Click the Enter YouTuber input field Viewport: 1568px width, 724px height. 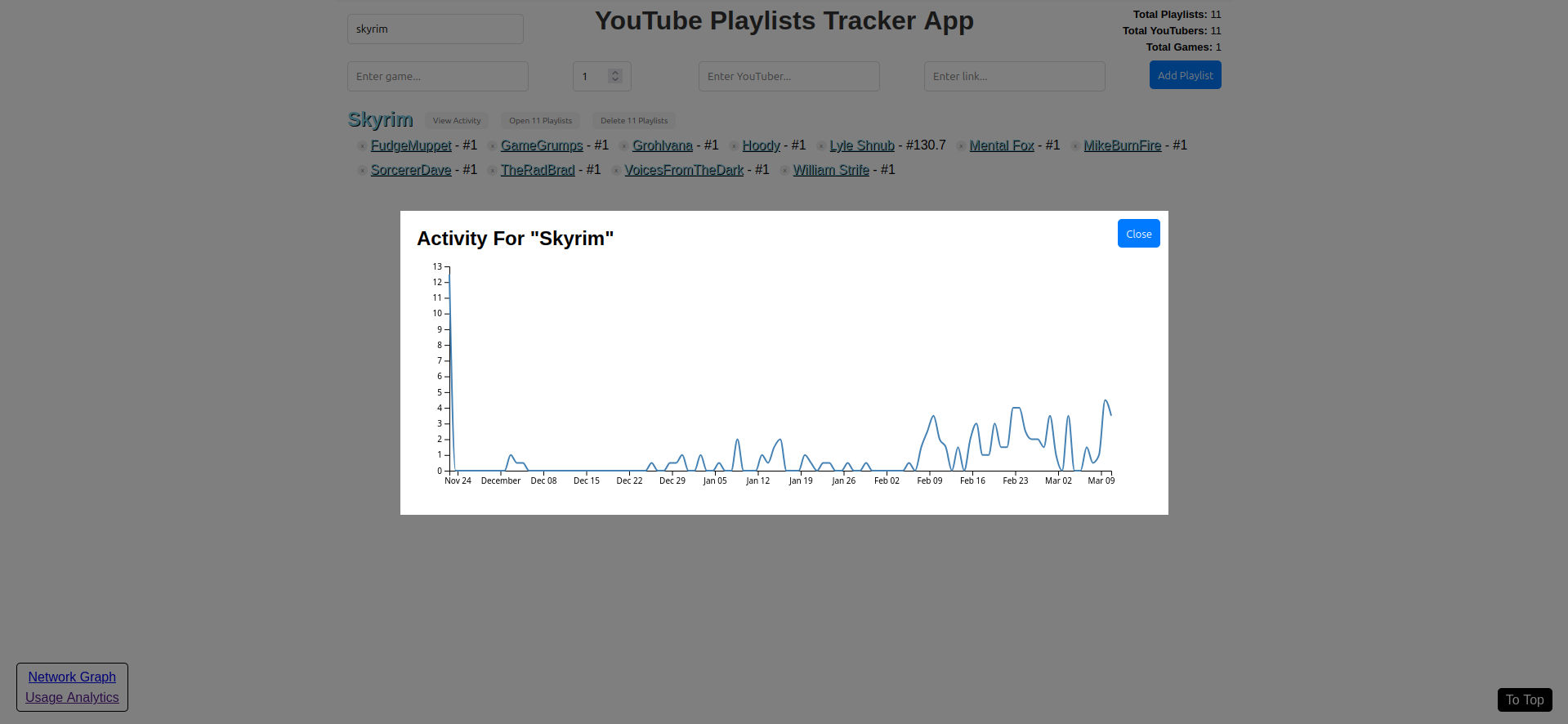pyautogui.click(x=788, y=76)
